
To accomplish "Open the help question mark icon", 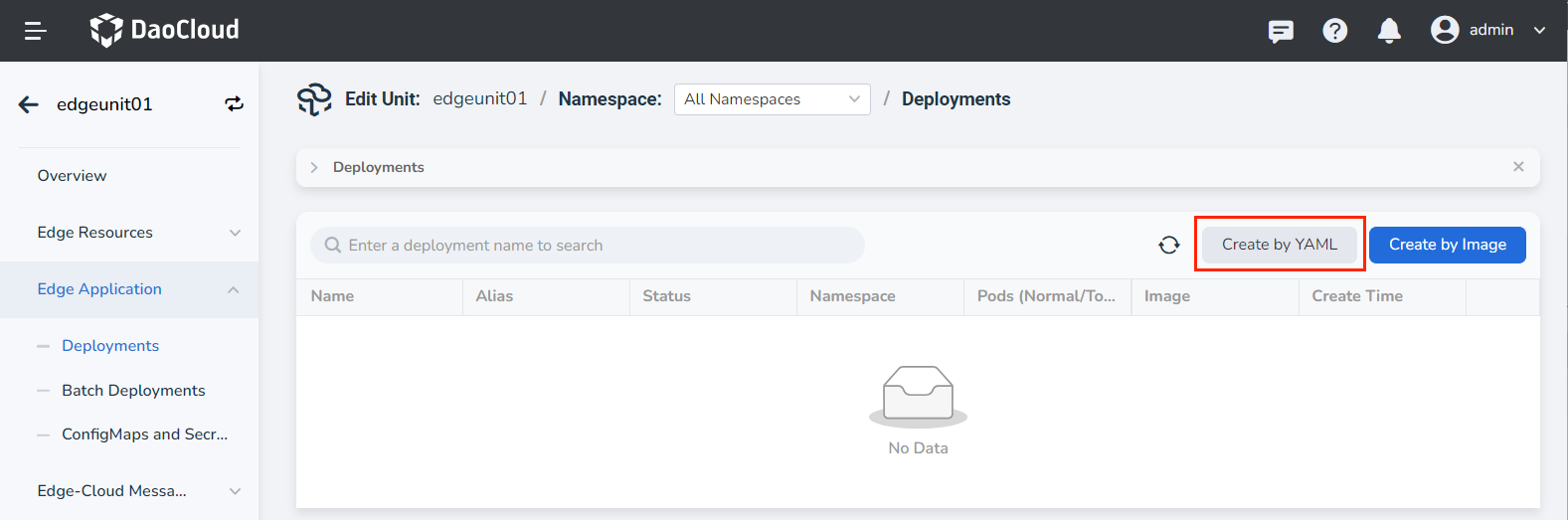I will [x=1334, y=31].
